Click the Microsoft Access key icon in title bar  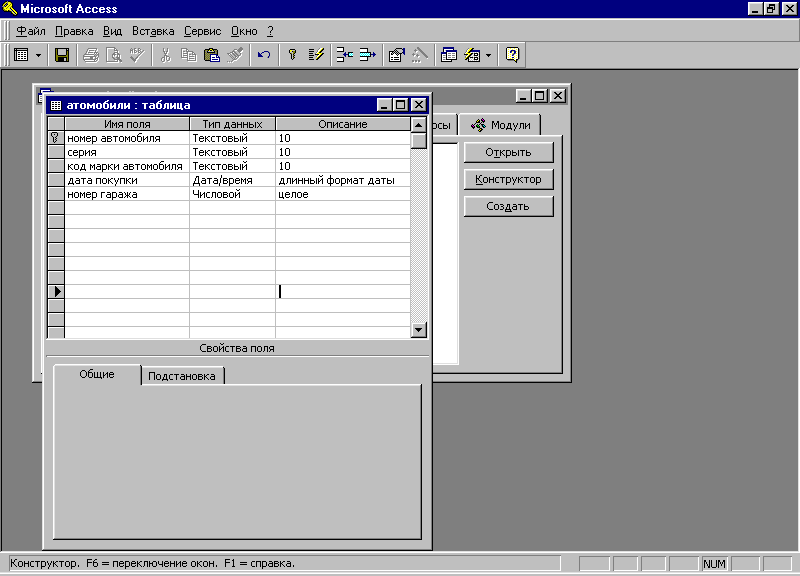tap(10, 8)
